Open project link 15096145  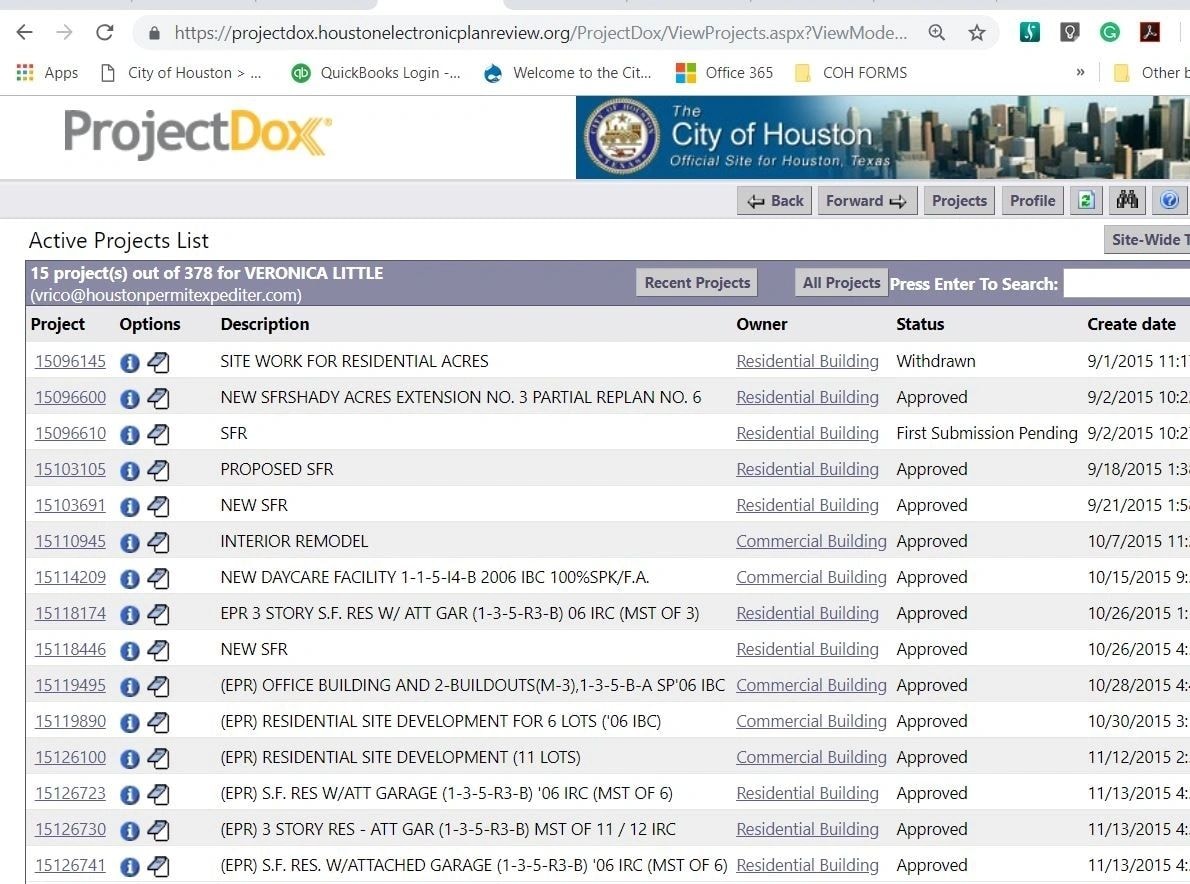pyautogui.click(x=71, y=362)
